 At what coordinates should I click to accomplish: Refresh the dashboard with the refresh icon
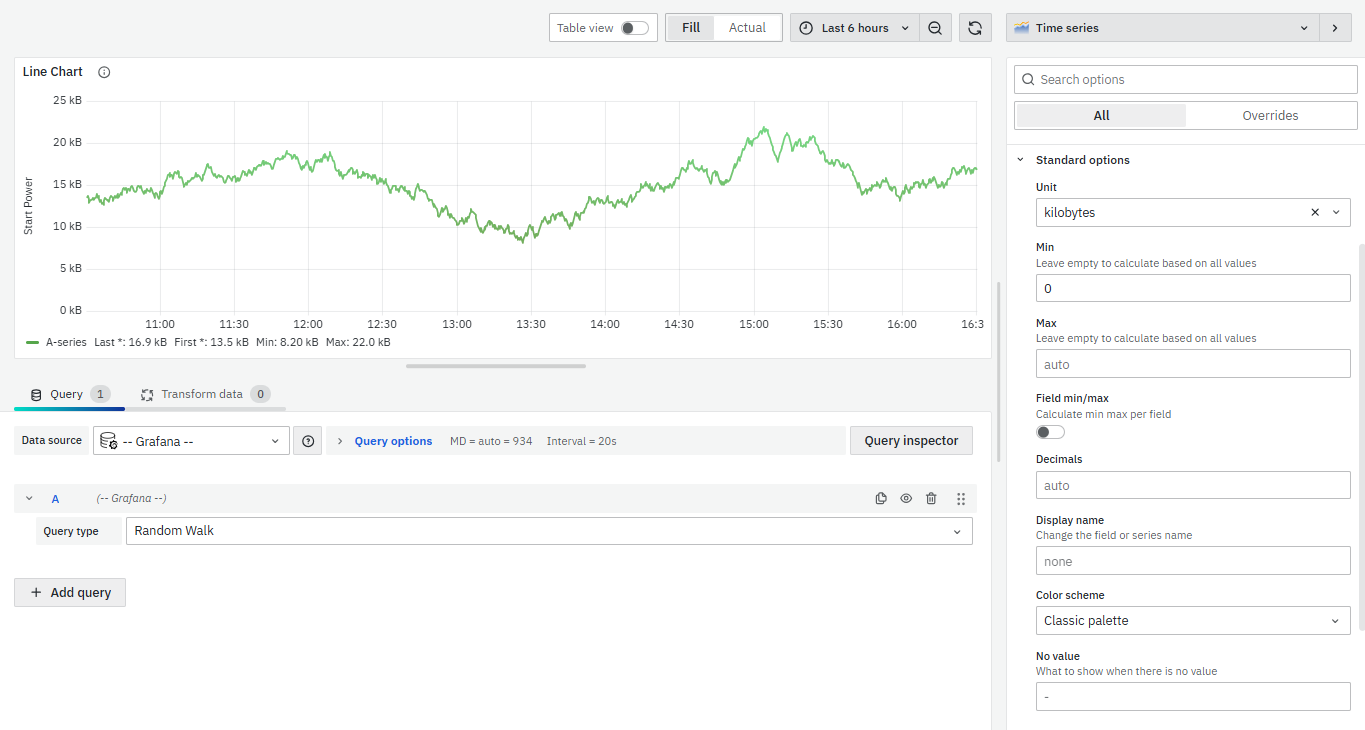click(x=975, y=28)
